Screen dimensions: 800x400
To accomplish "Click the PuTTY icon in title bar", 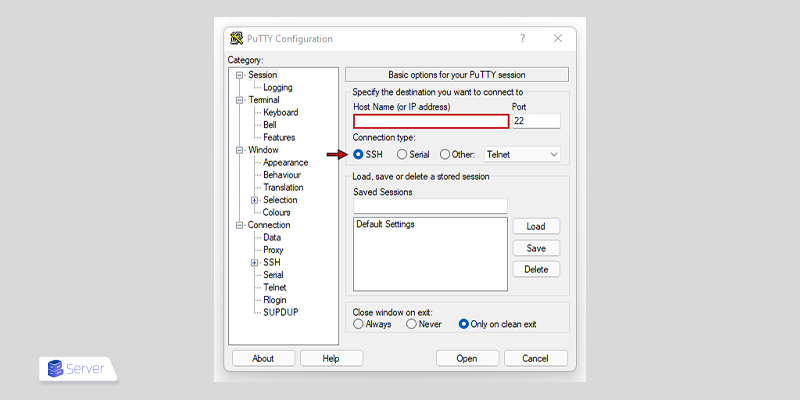I will pyautogui.click(x=236, y=38).
